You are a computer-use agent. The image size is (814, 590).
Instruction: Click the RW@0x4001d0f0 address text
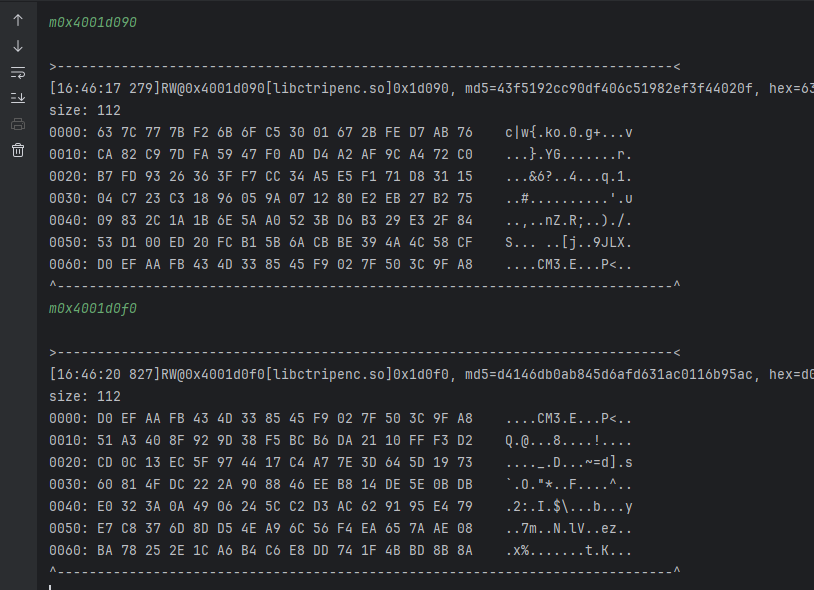[210, 375]
